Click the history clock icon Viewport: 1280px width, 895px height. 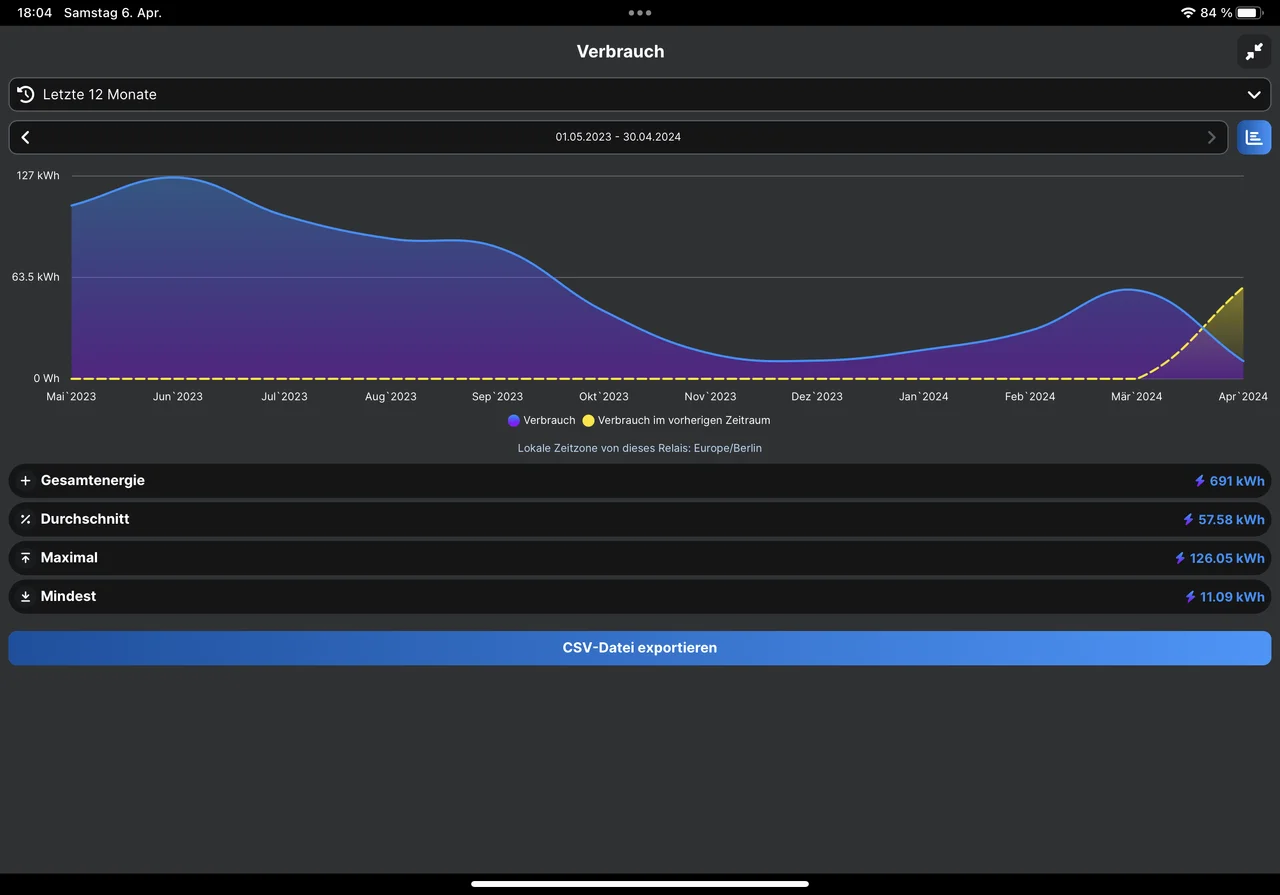[26, 94]
